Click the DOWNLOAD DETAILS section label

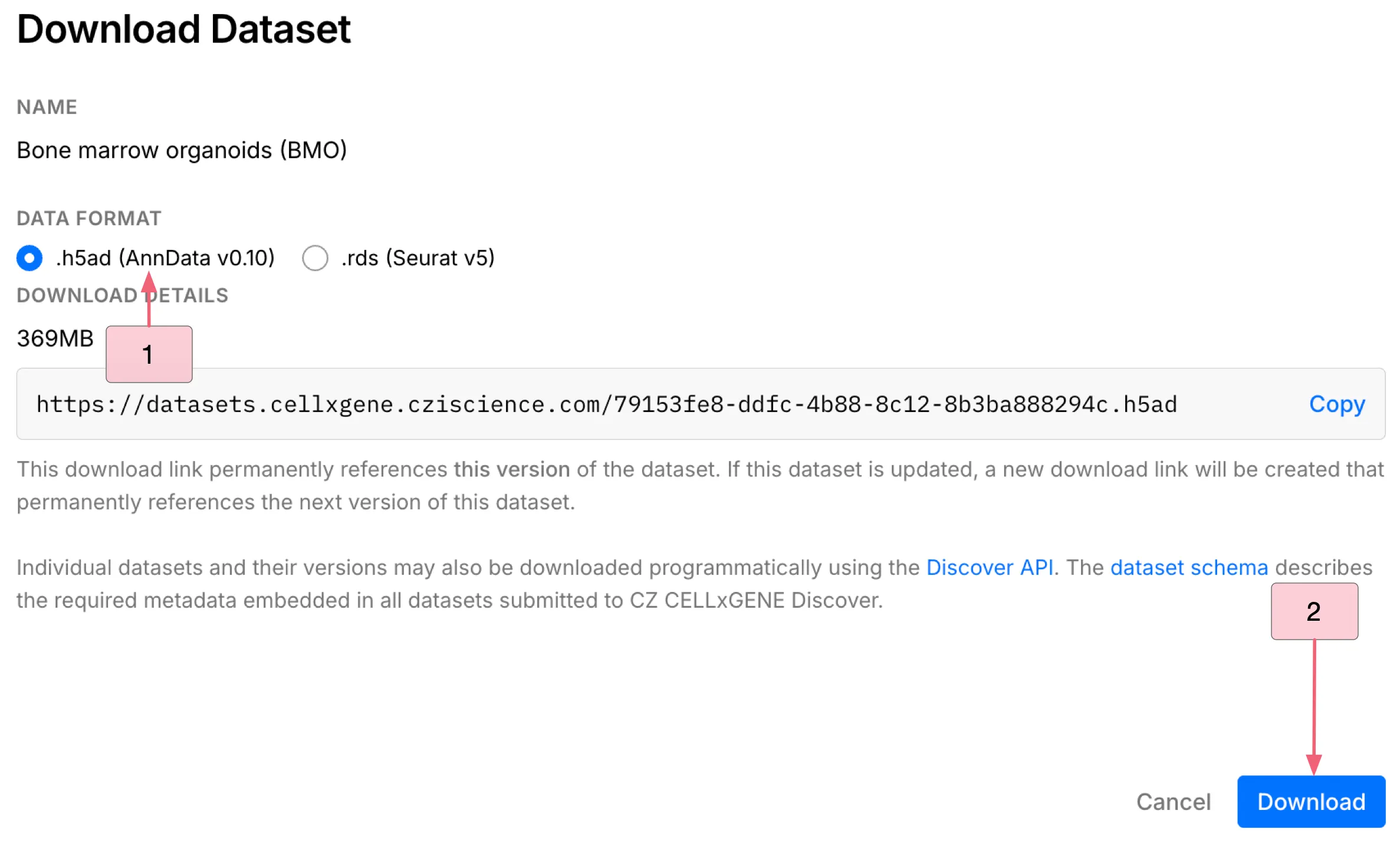(122, 295)
